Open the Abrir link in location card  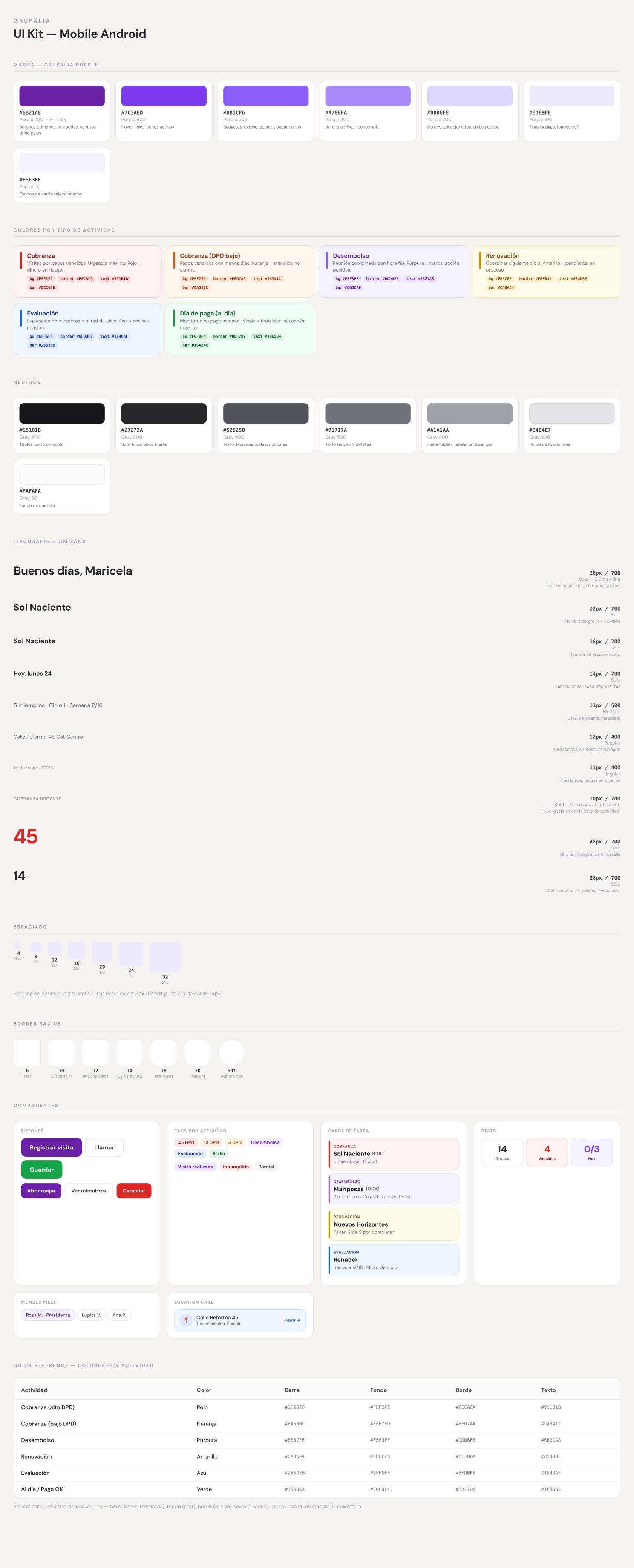click(x=292, y=1320)
